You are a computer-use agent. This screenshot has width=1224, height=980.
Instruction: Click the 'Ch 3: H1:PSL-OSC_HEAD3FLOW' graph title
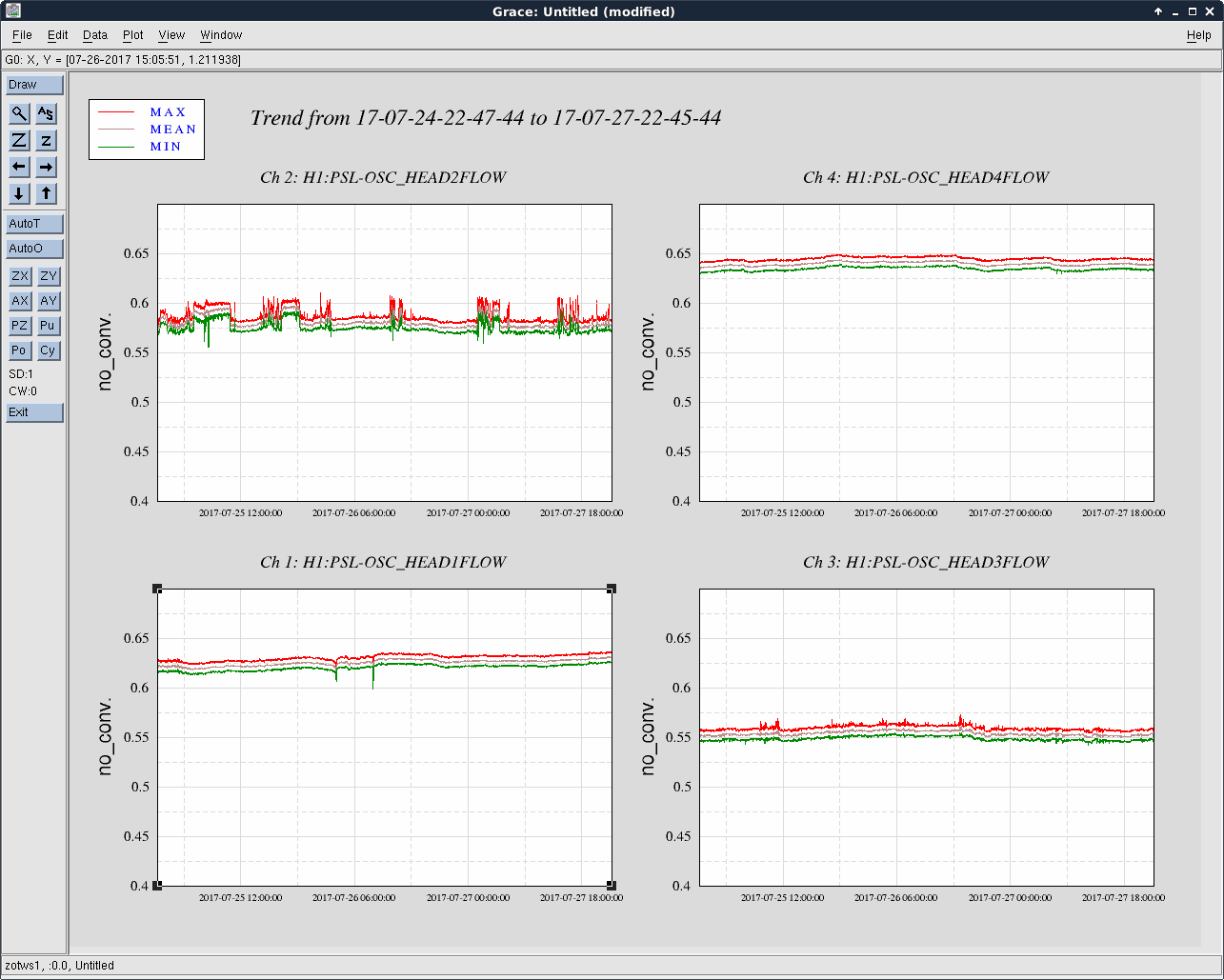926,562
